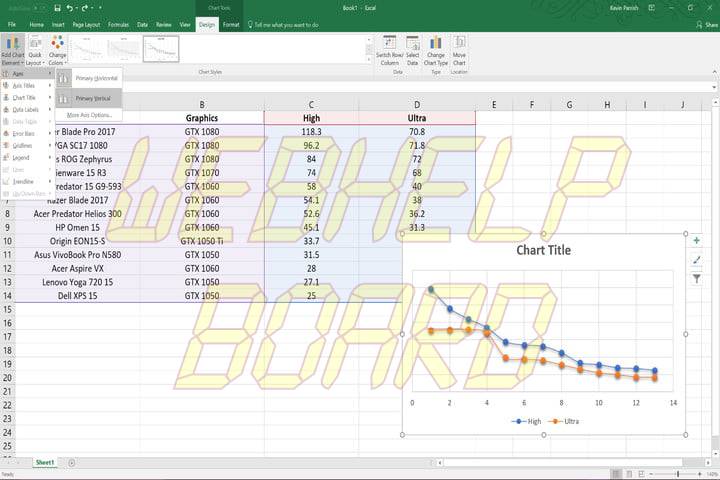Expand Gridlines submenu
This screenshot has width=720, height=480.
[28, 146]
